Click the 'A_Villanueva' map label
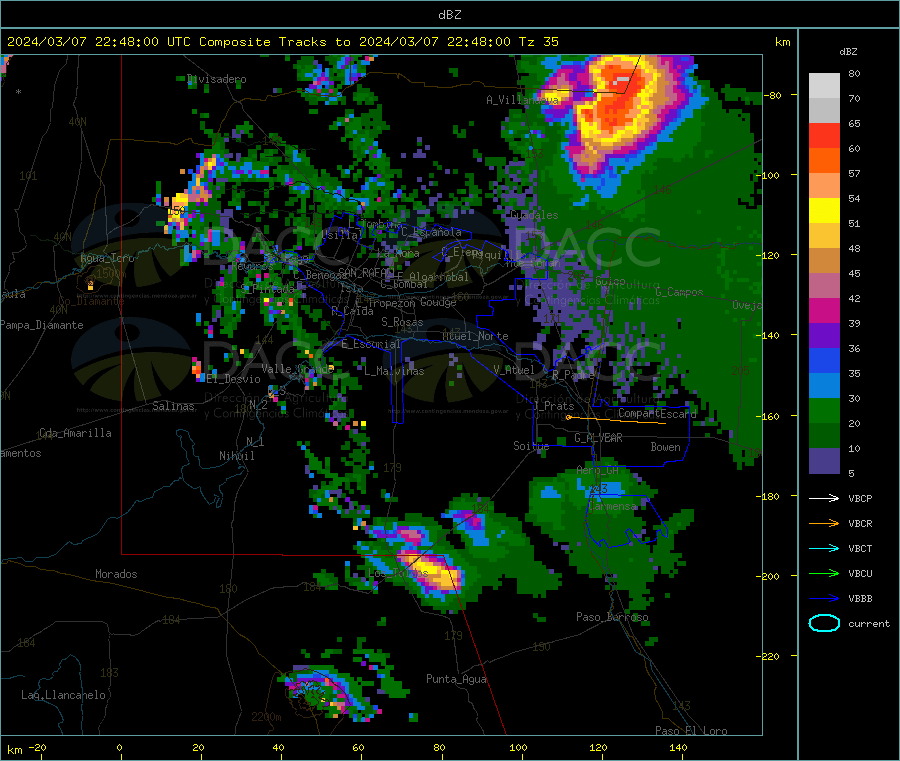This screenshot has width=900, height=761. tap(522, 100)
